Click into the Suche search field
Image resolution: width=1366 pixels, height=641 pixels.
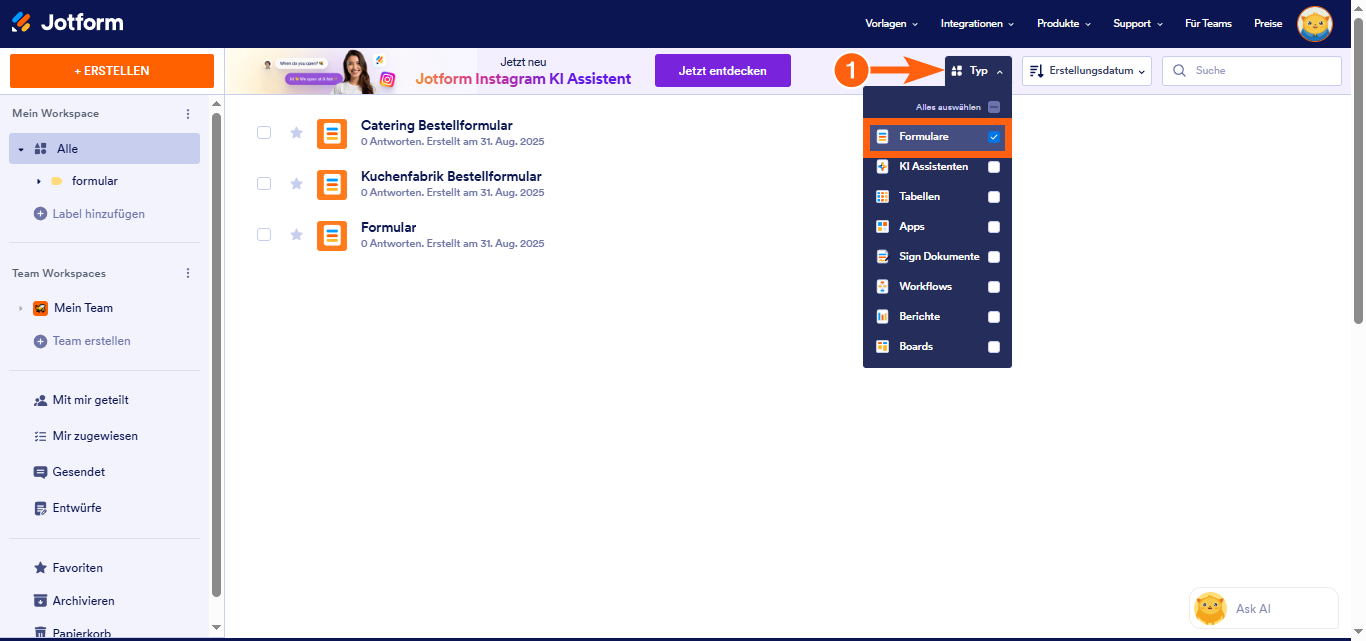[1252, 71]
